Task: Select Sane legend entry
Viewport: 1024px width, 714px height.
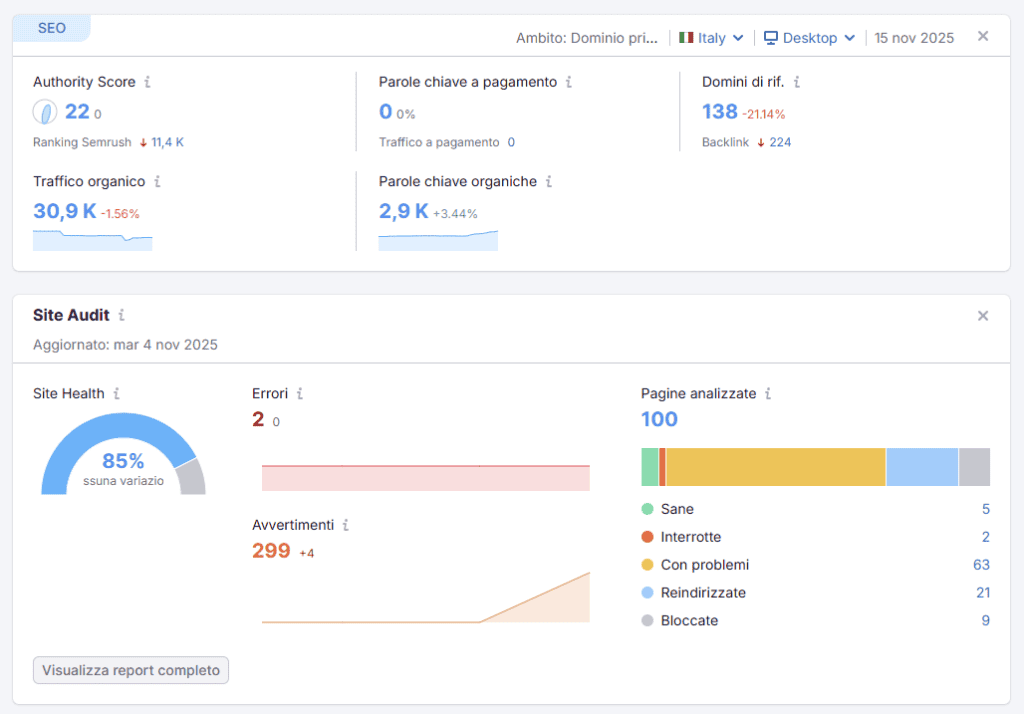Action: 667,509
